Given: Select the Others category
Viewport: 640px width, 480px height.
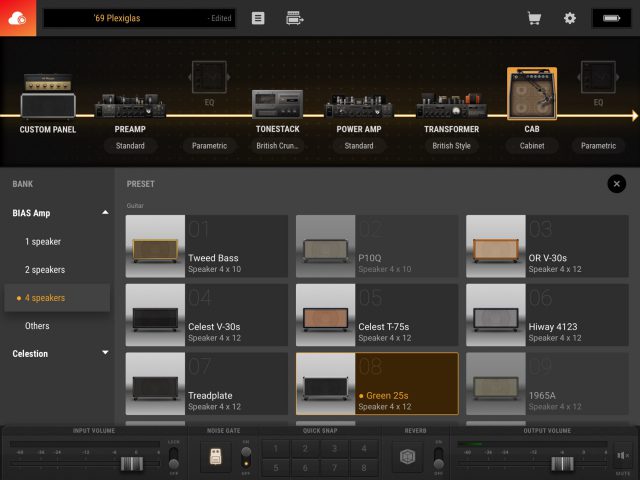Looking at the screenshot, I should click(57, 326).
